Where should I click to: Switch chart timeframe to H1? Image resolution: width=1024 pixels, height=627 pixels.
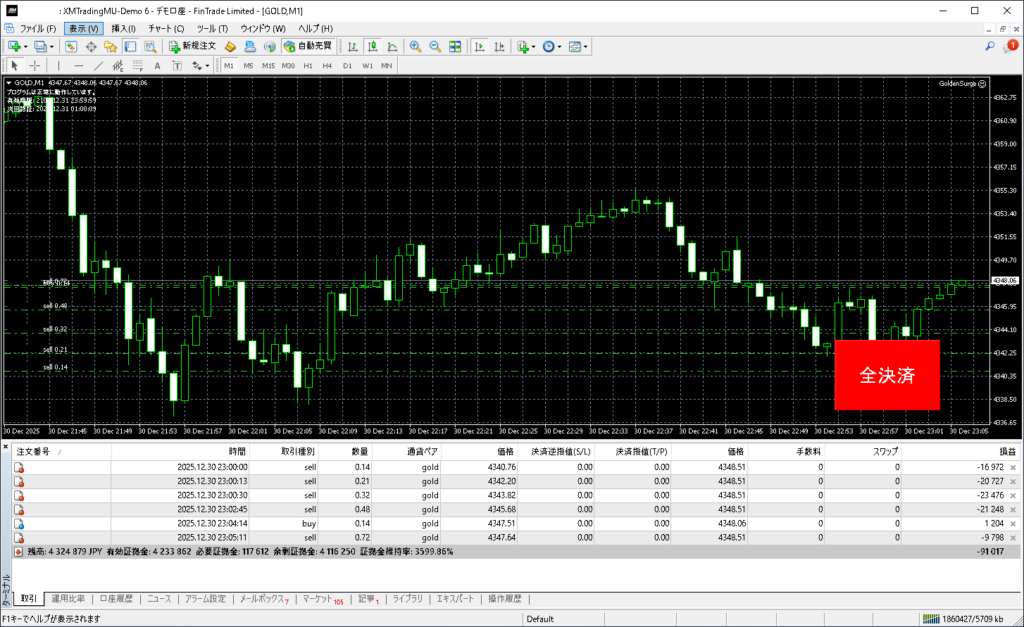pyautogui.click(x=308, y=66)
